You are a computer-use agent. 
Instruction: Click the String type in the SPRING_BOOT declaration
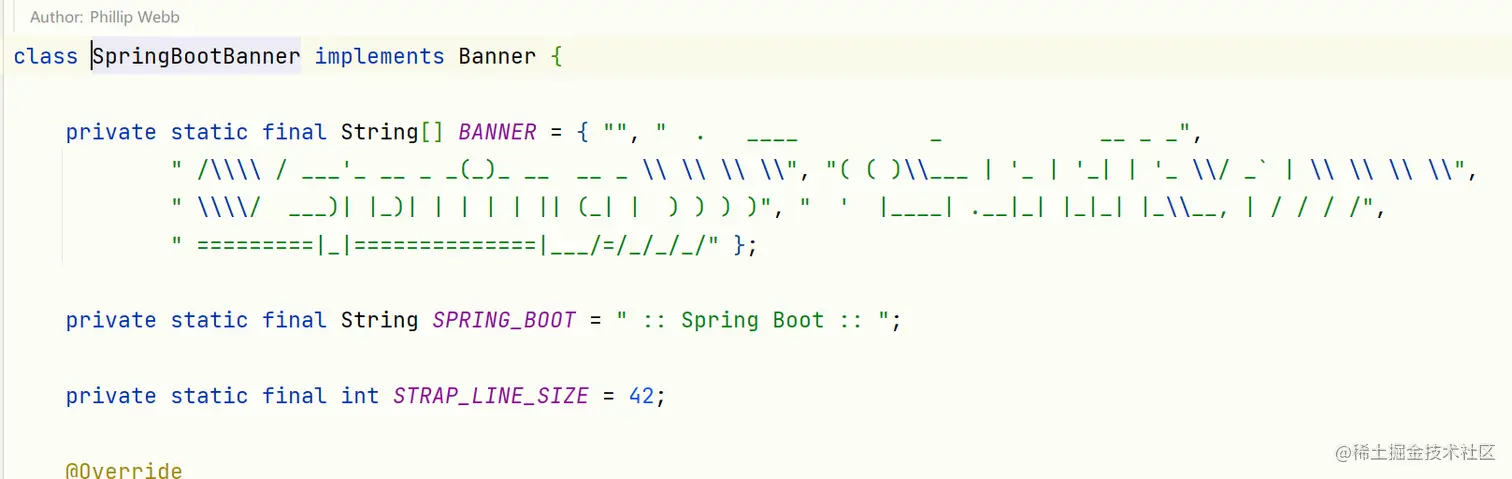coord(379,320)
